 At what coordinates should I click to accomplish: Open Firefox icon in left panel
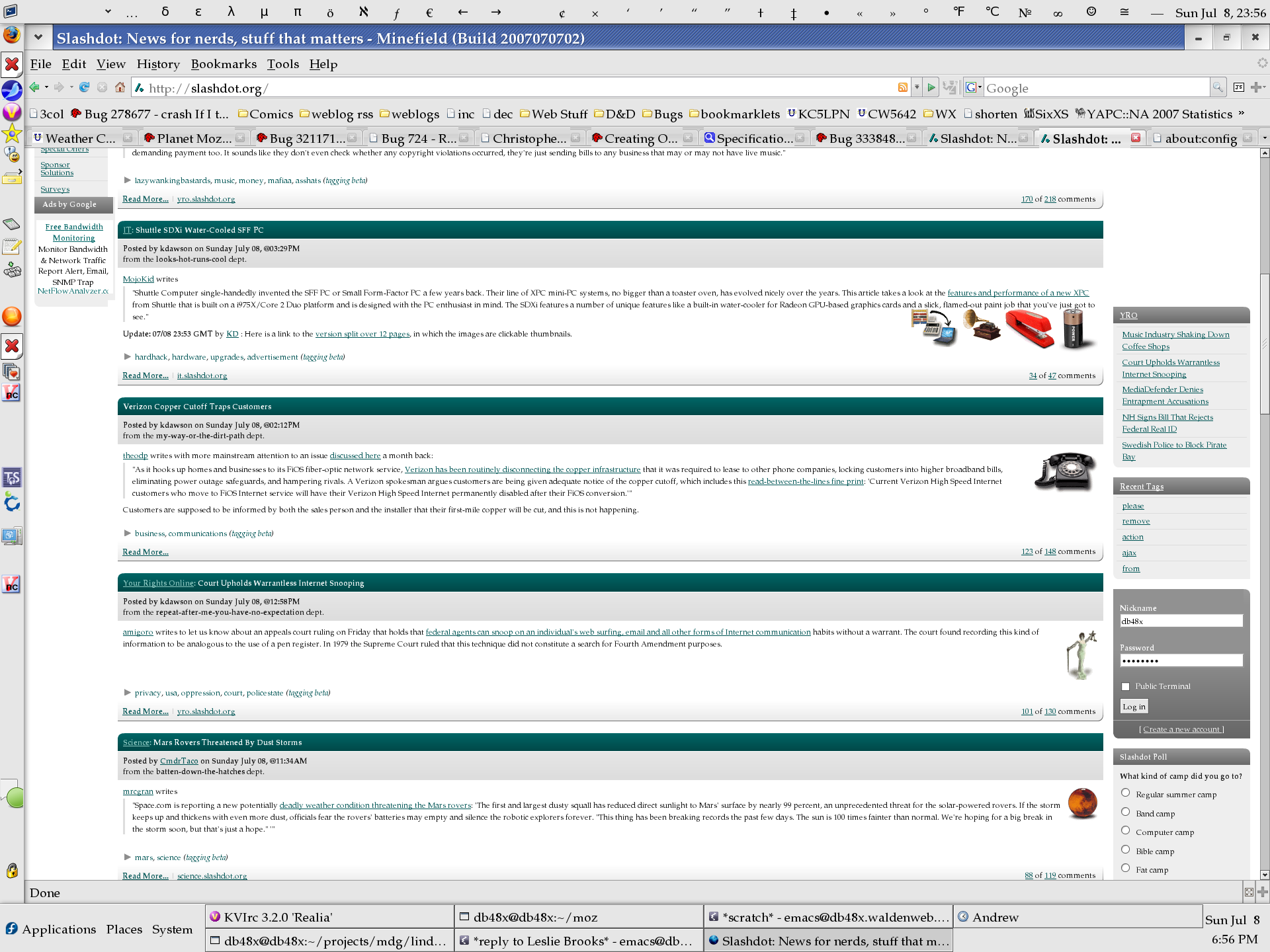(12, 34)
